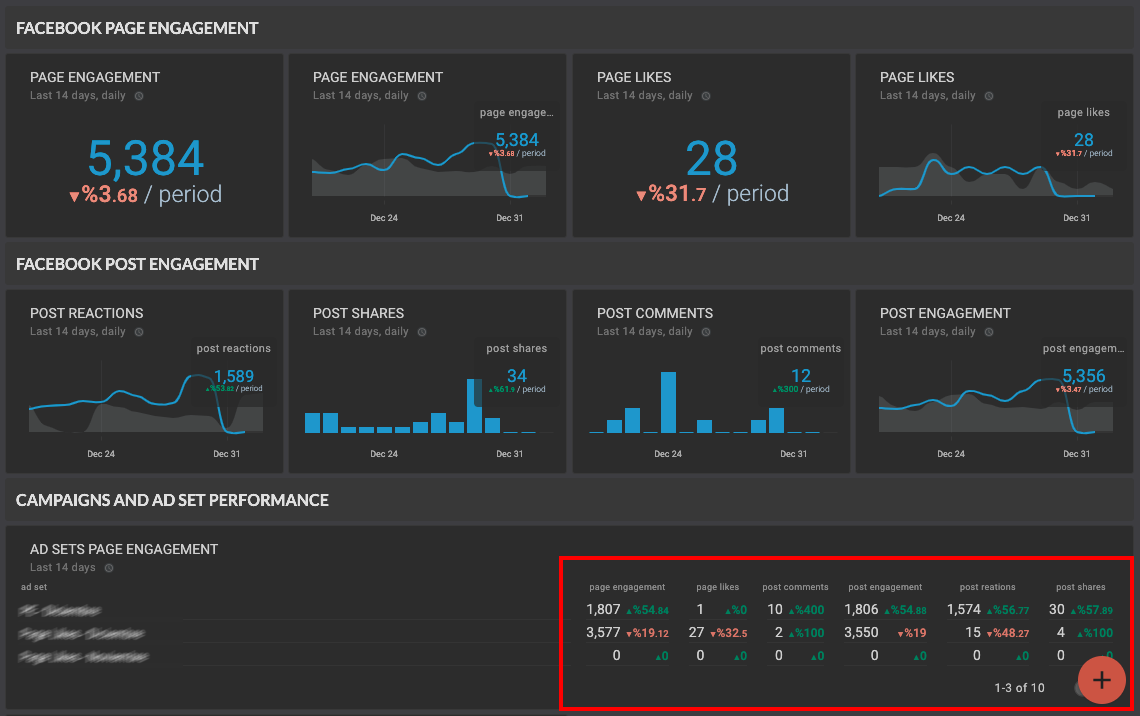Sort table by 'post reations' column header
Viewport: 1140px width, 716px height.
[x=987, y=587]
